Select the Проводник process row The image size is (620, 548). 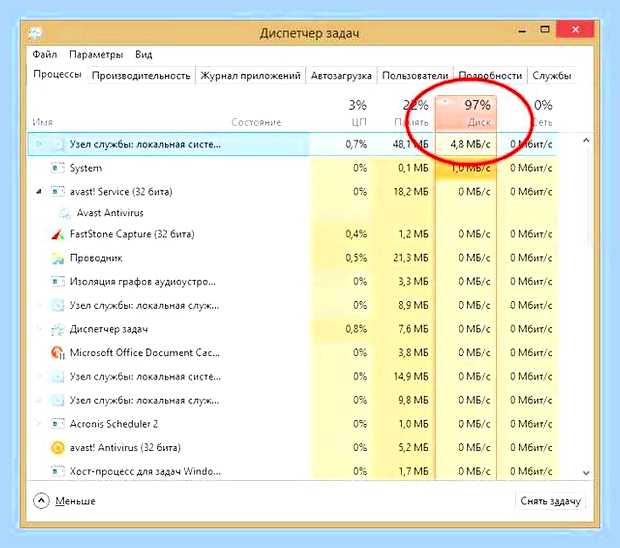point(293,258)
